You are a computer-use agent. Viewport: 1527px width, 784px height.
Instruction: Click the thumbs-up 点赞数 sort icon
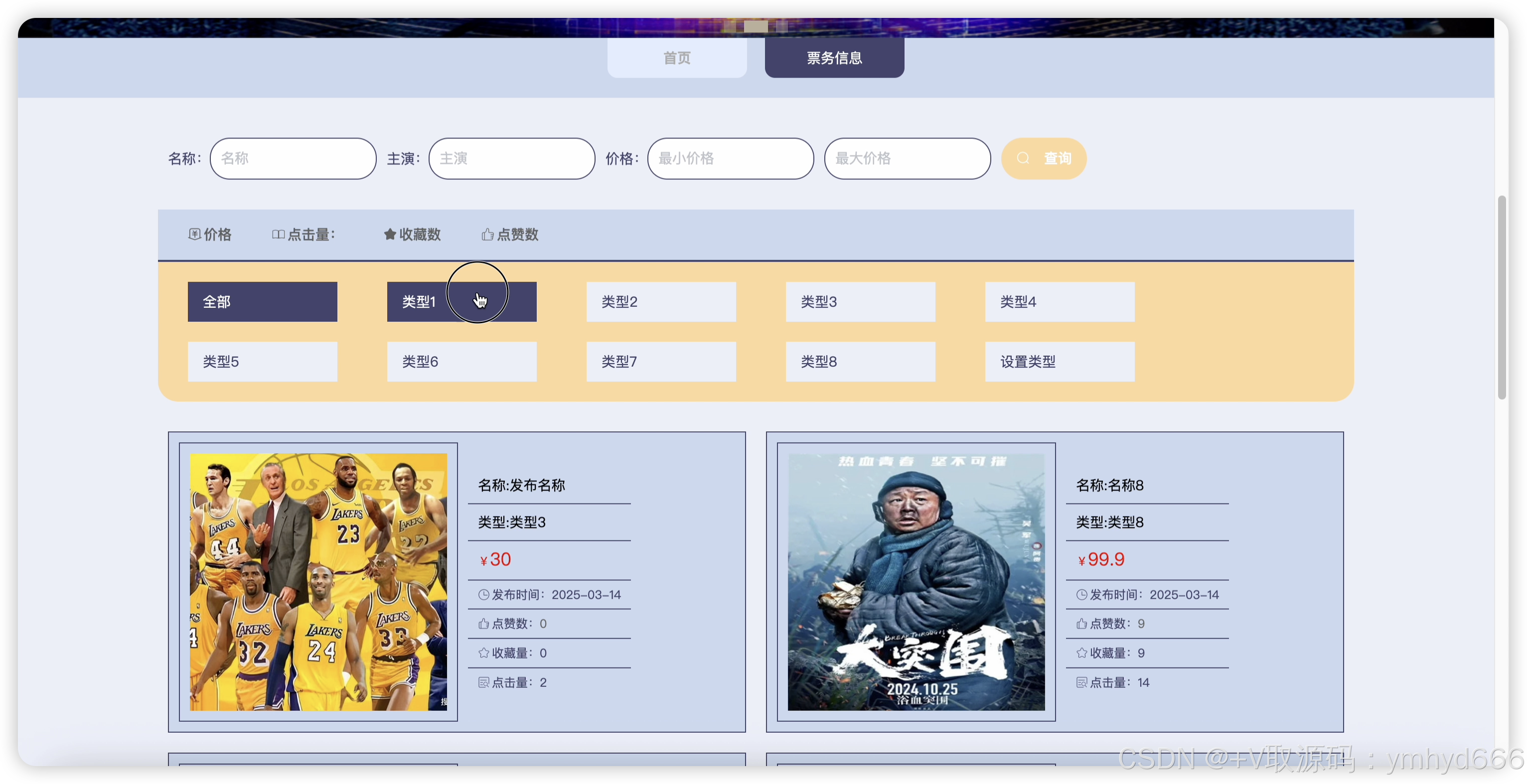tap(487, 234)
